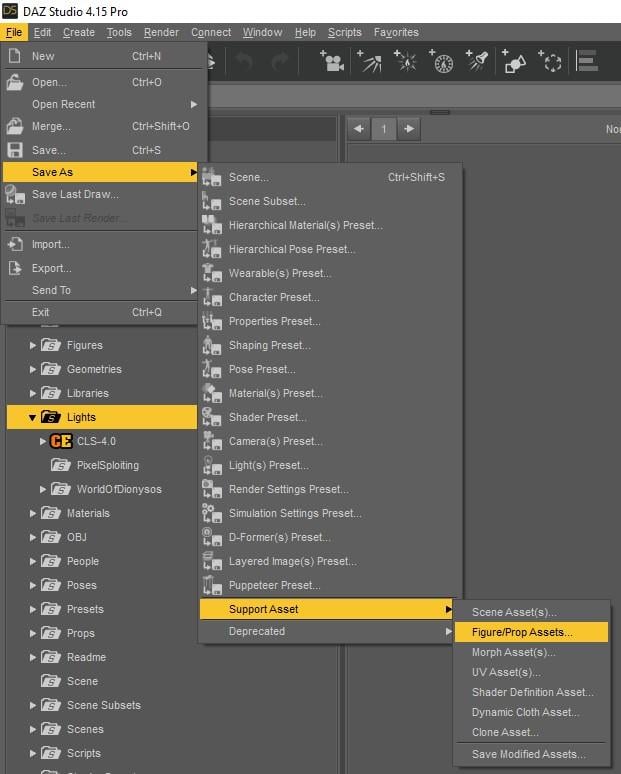Click the Scene save icon in submenu
The image size is (621, 774).
coord(211,177)
